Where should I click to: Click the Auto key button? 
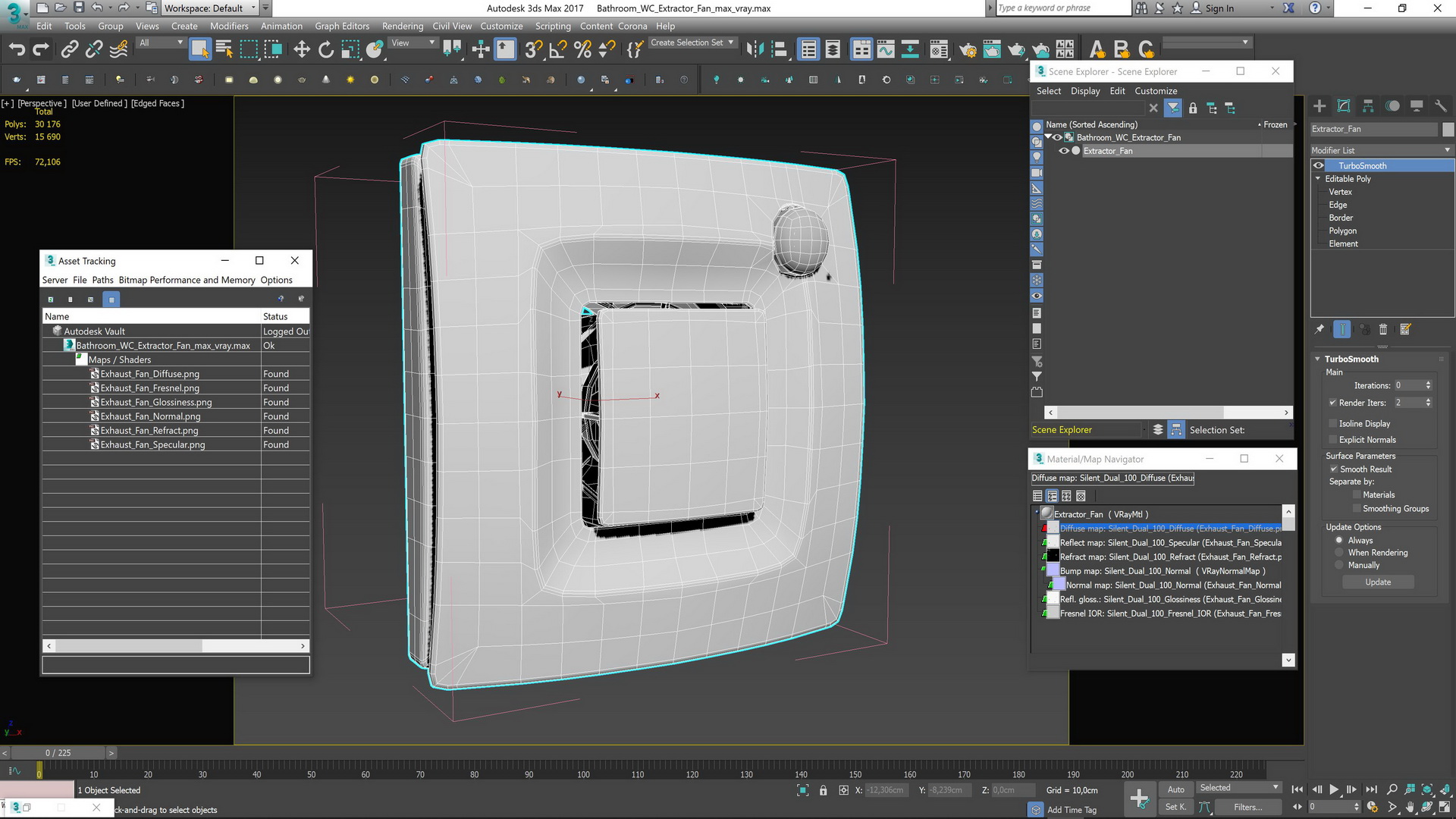[x=1175, y=789]
